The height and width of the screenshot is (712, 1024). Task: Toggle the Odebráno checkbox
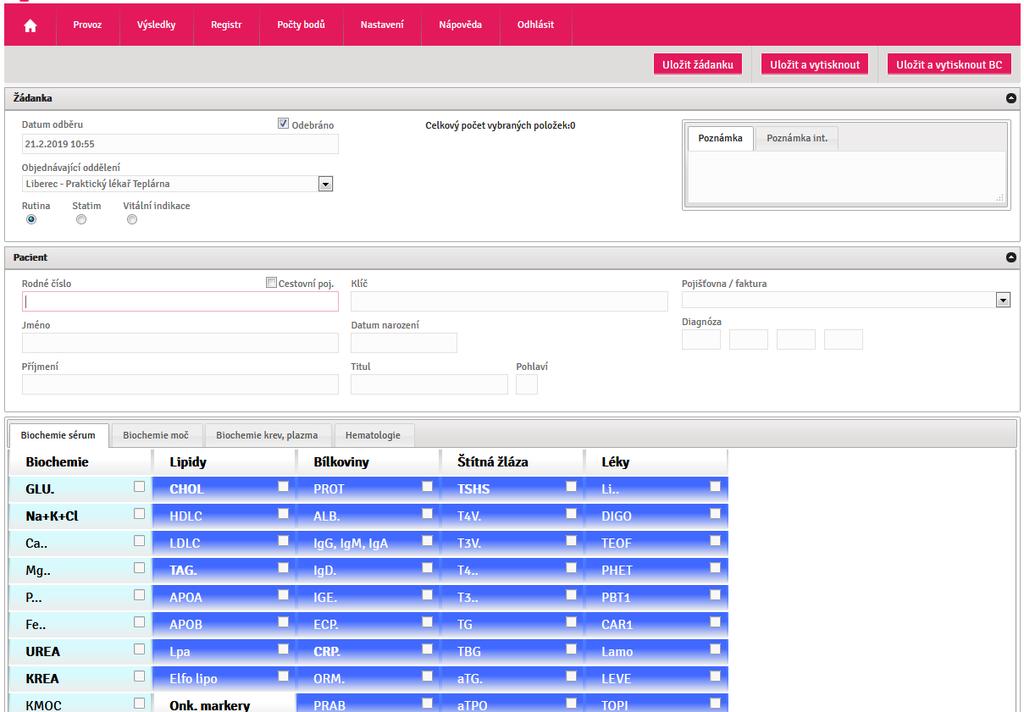click(283, 123)
